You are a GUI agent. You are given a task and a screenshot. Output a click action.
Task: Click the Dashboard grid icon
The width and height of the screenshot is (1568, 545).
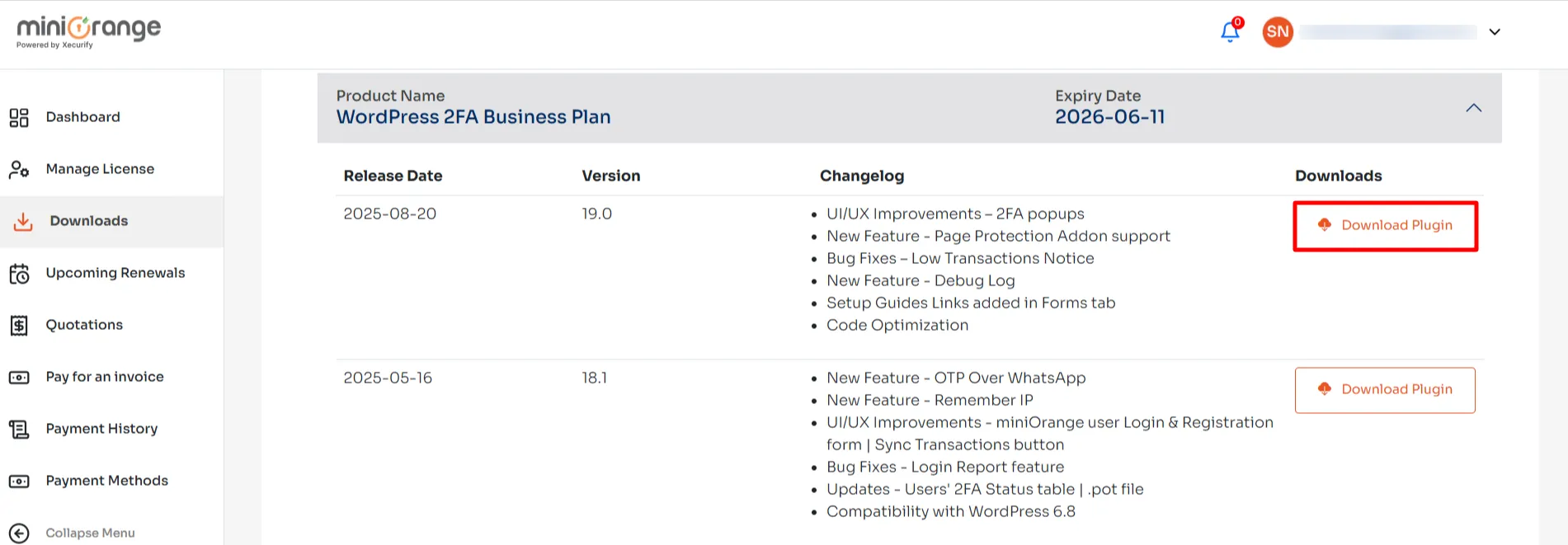[x=19, y=118]
